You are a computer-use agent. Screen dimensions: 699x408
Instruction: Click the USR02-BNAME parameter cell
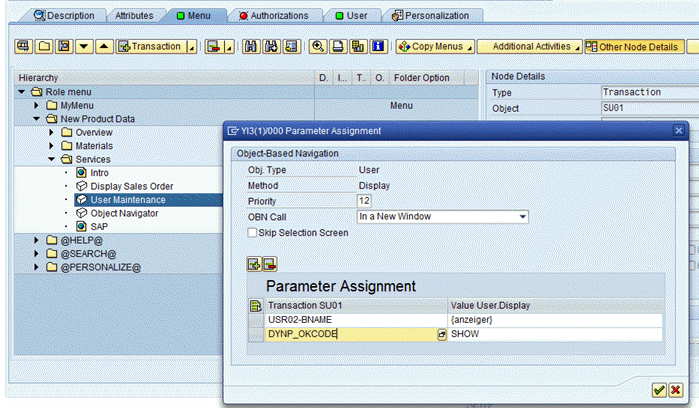point(356,320)
